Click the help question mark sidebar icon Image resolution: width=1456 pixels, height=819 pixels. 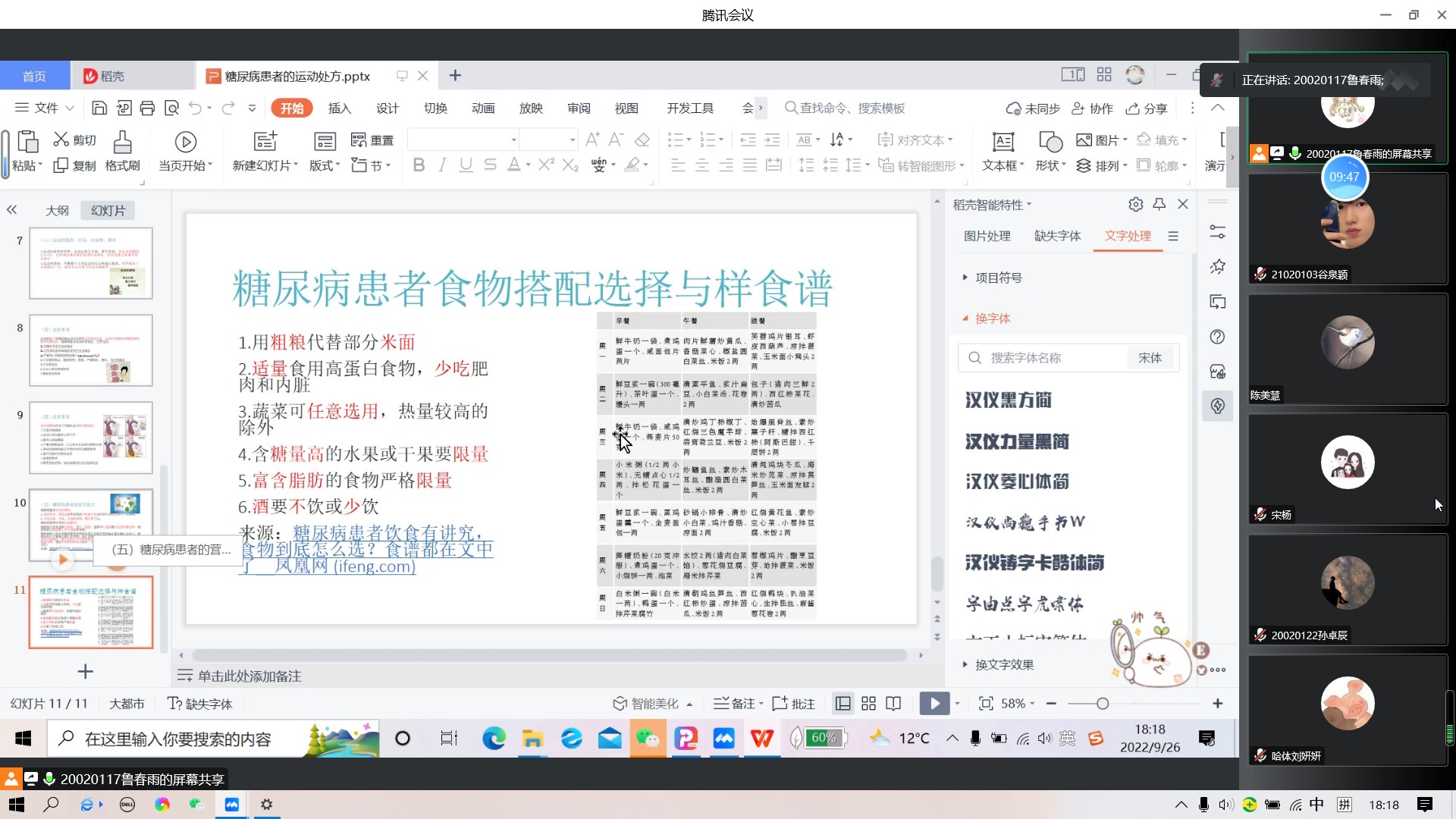click(1218, 337)
